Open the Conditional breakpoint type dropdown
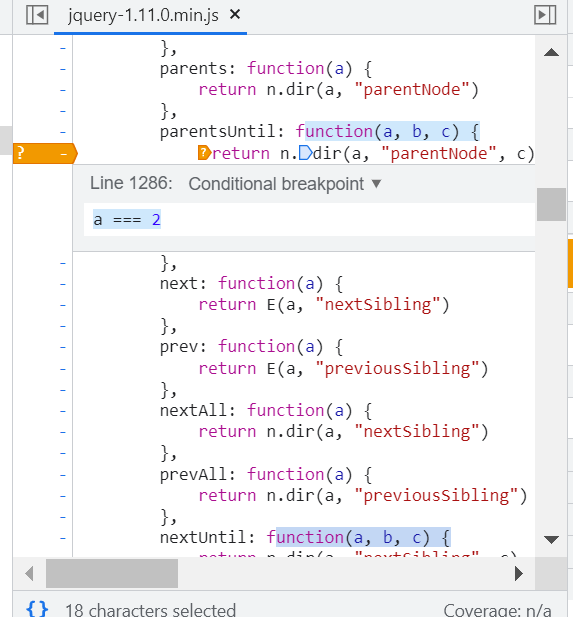This screenshot has height=617, width=573. (285, 184)
